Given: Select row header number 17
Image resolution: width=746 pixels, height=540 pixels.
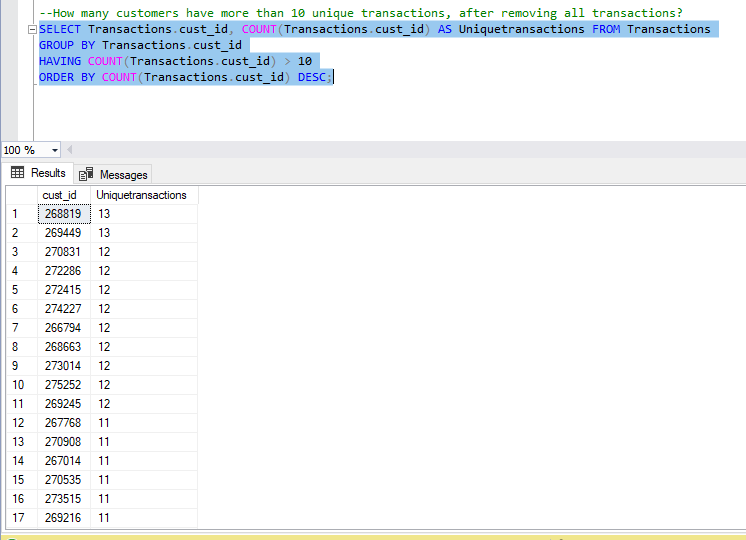Looking at the screenshot, I should pyautogui.click(x=22, y=519).
